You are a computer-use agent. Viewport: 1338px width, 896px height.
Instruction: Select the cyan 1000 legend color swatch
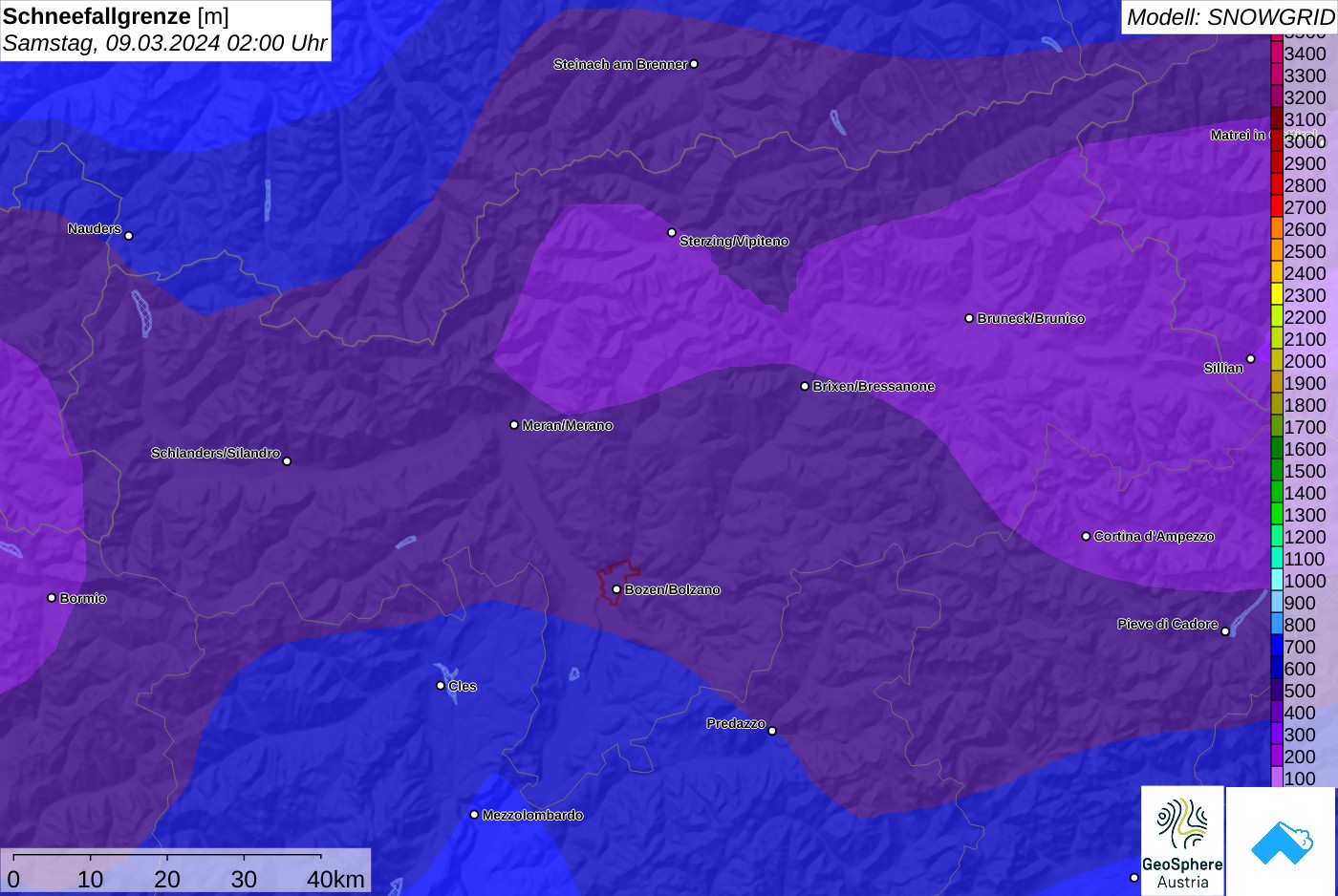click(1277, 580)
